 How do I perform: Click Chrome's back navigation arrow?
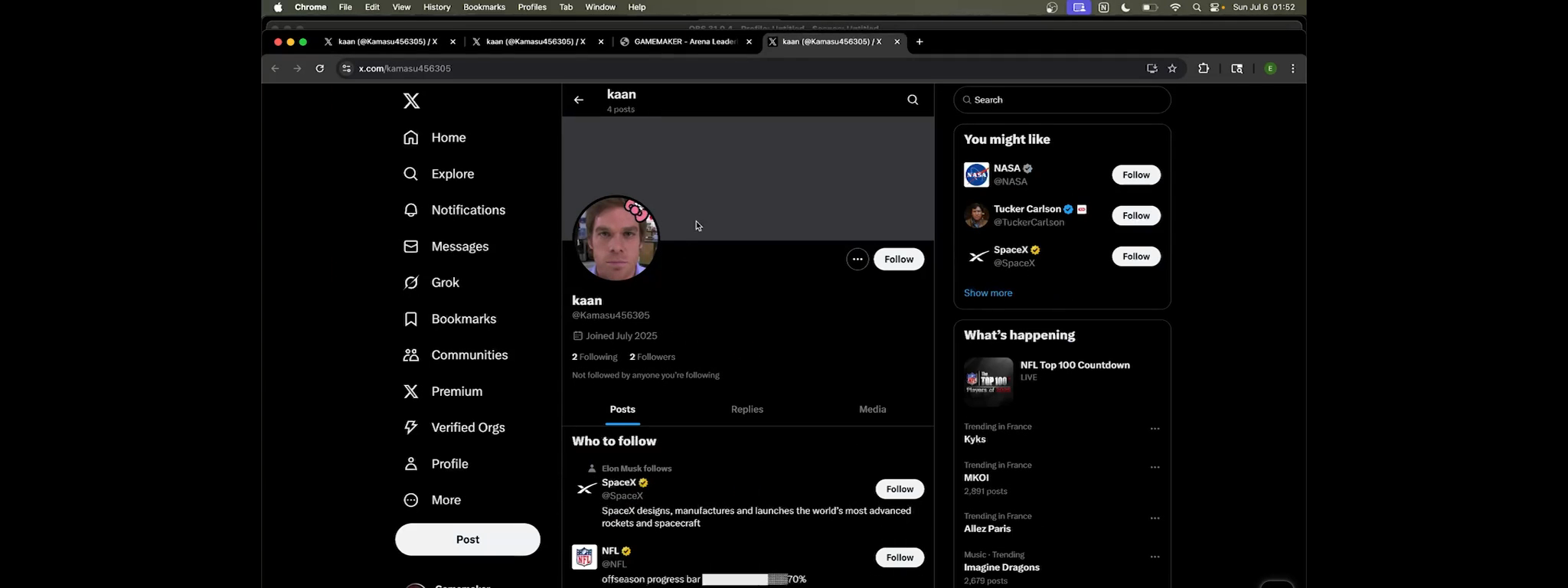[275, 68]
